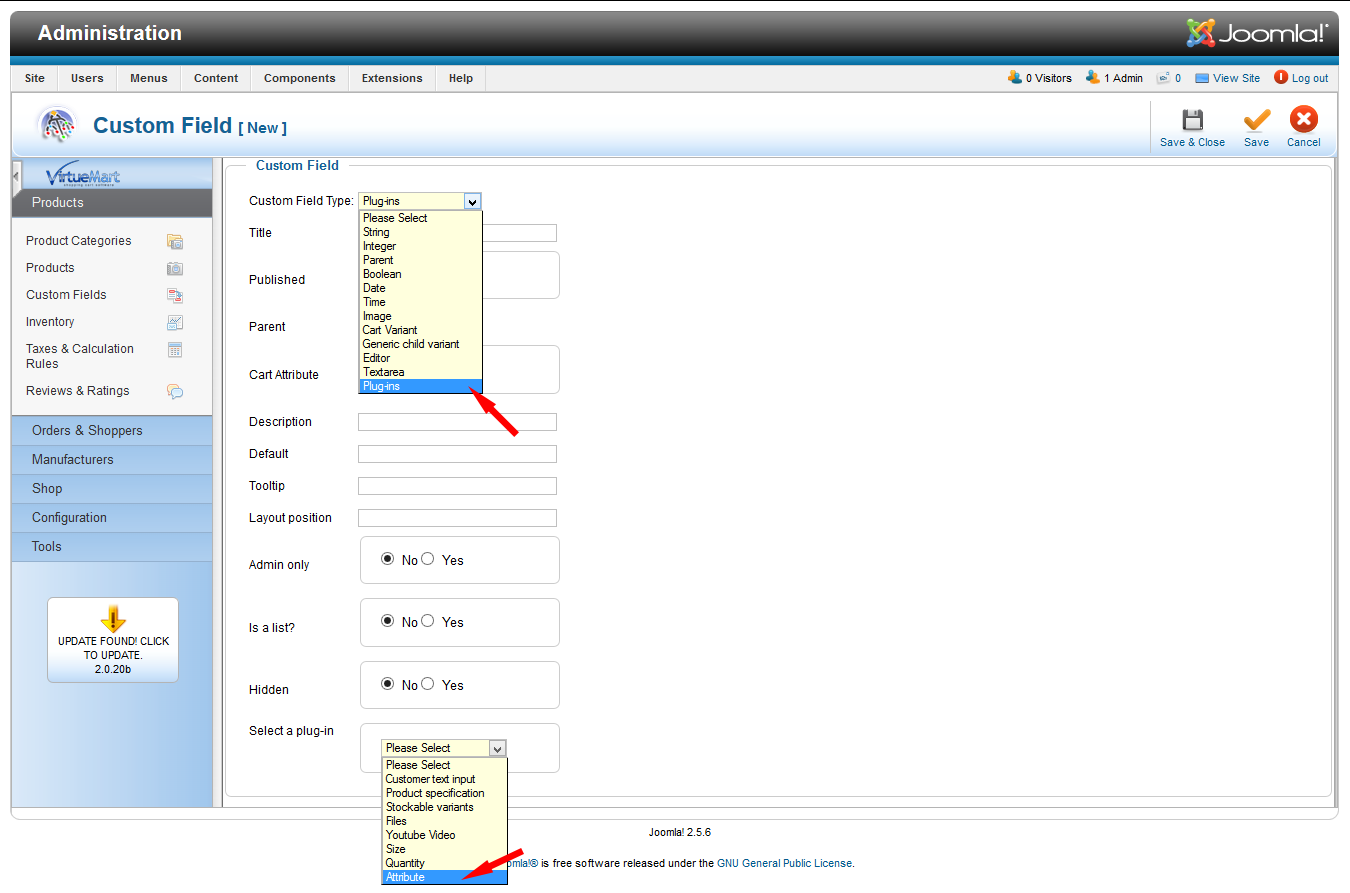The image size is (1350, 893).
Task: Open the Custom Field Type dropdown arrow
Action: pos(473,201)
